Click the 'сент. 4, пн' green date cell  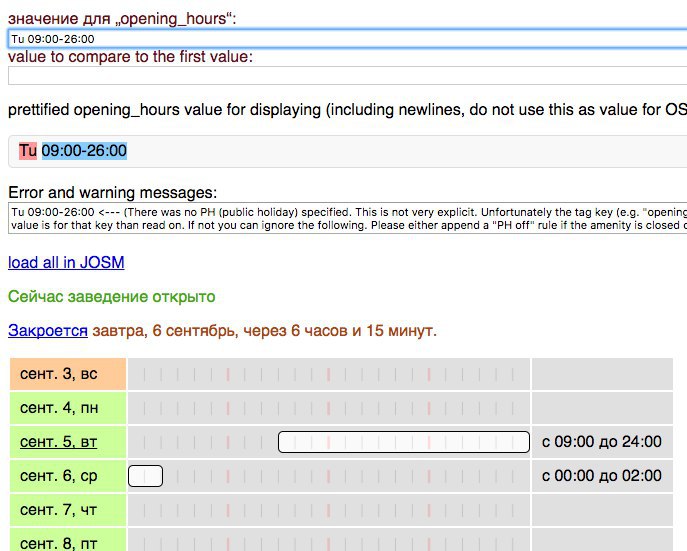click(68, 407)
